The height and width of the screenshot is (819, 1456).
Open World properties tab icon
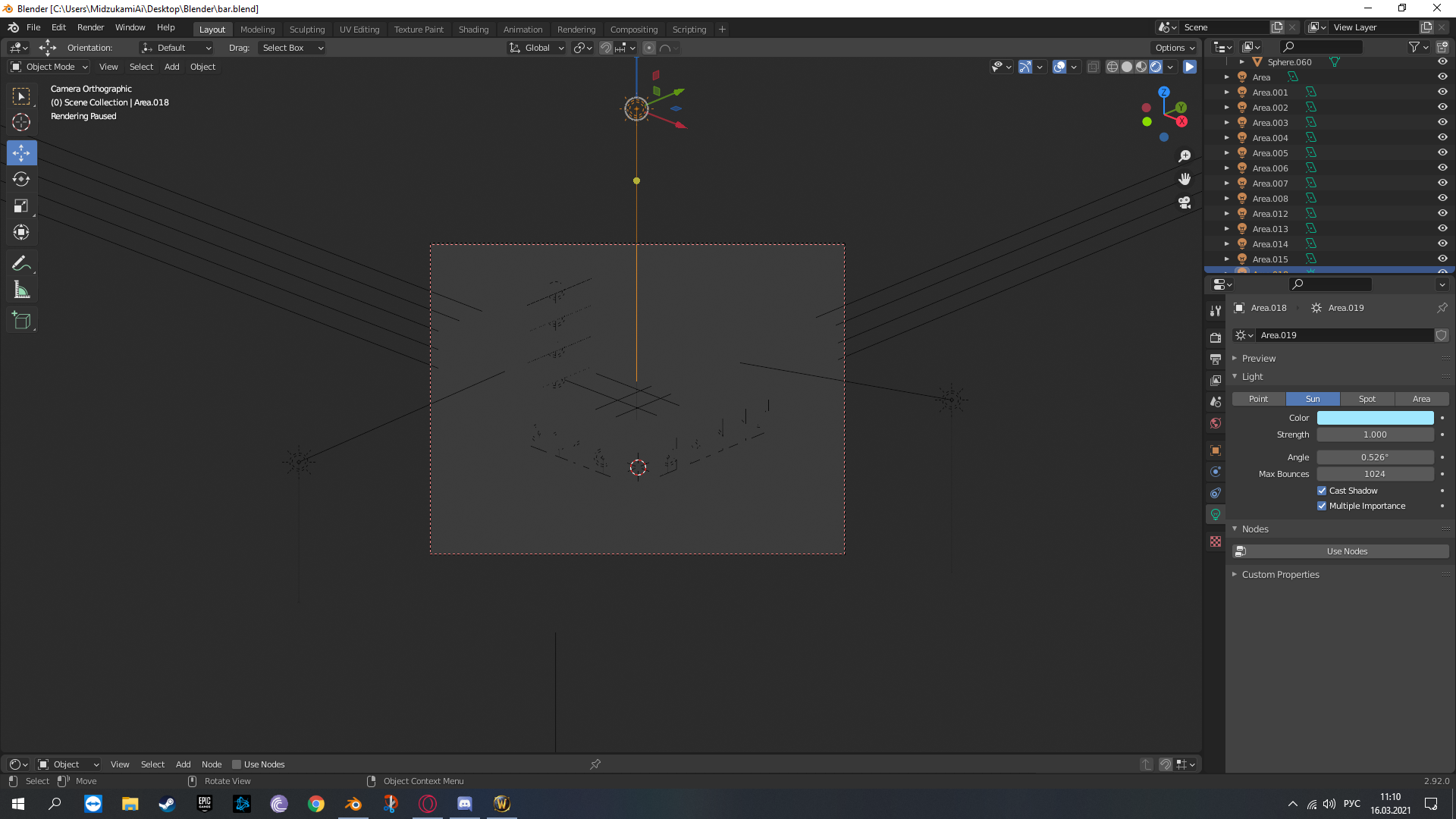1216,423
